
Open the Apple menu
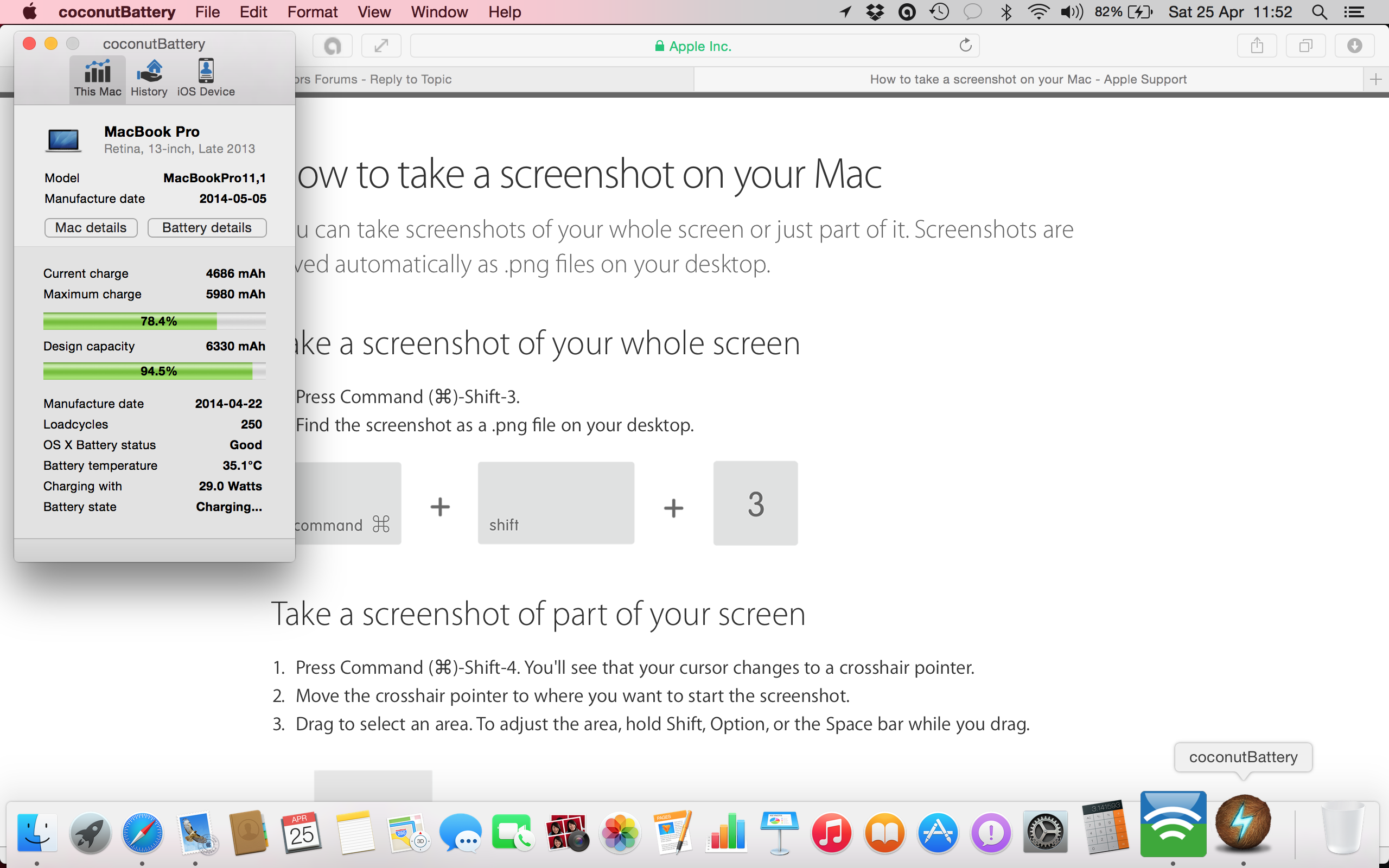[29, 11]
